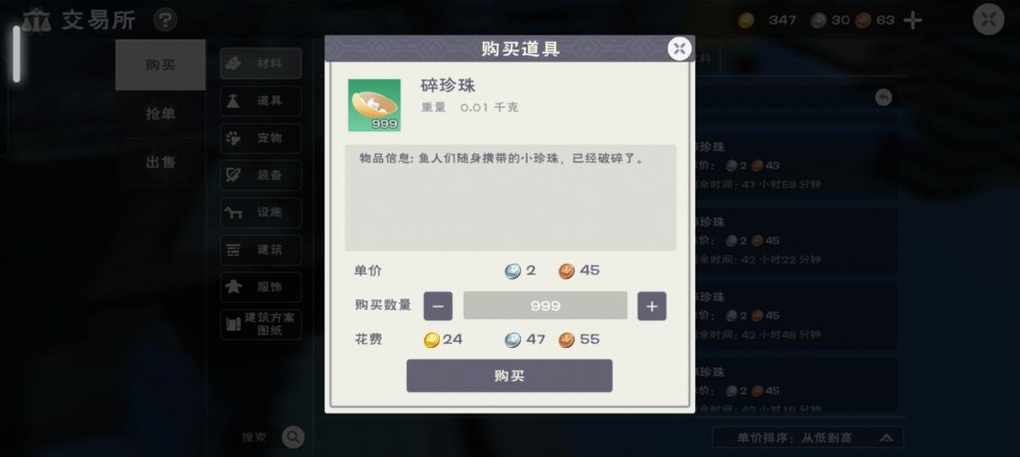1020x457 pixels.
Task: Select the 材料 category
Action: (261, 63)
